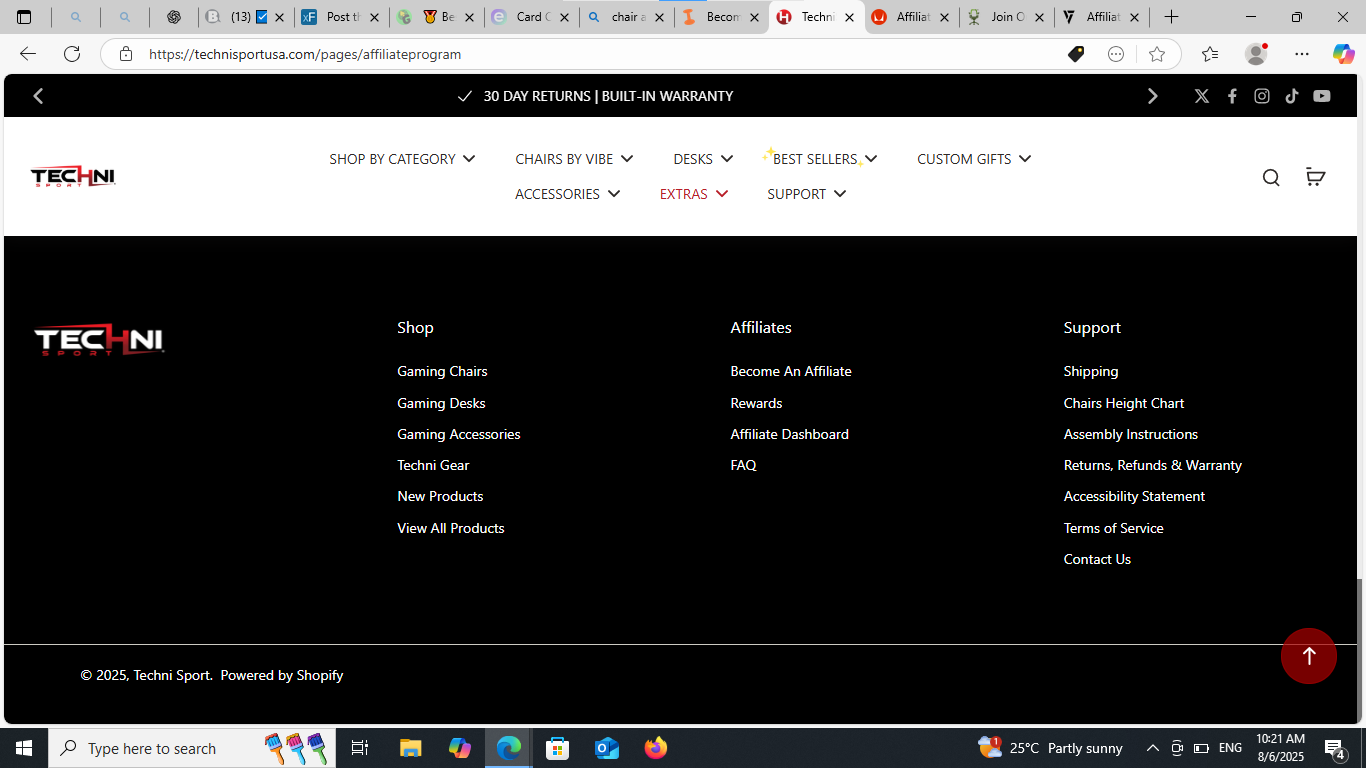Open Contact Us footer link
Screen dimensions: 1366x768
(x=1097, y=559)
